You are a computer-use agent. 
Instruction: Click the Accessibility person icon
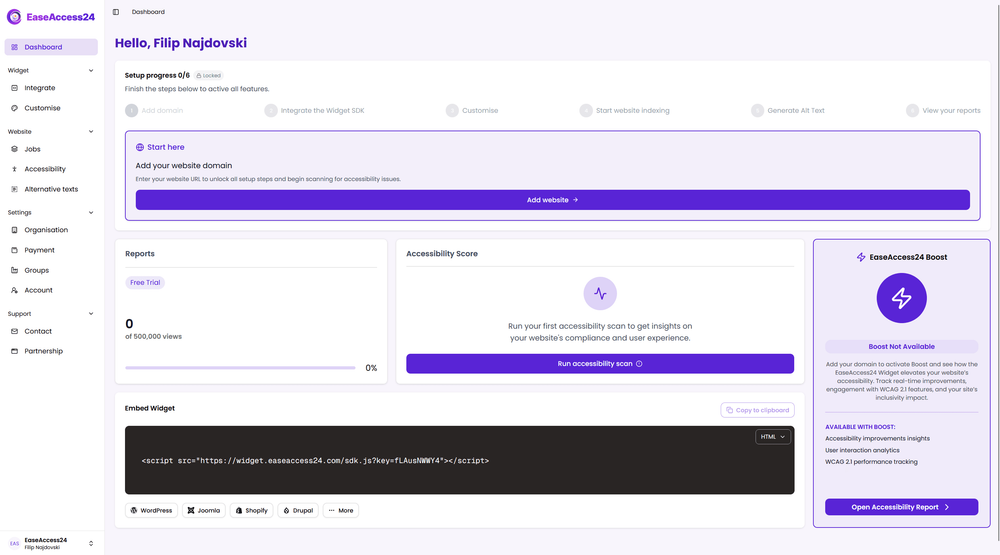15,169
